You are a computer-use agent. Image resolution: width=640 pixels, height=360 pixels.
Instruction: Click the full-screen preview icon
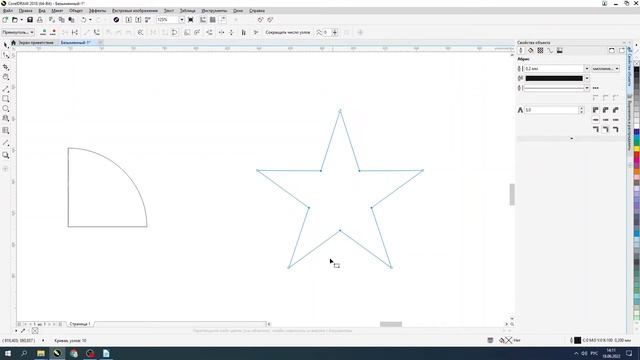pyautogui.click(x=191, y=20)
